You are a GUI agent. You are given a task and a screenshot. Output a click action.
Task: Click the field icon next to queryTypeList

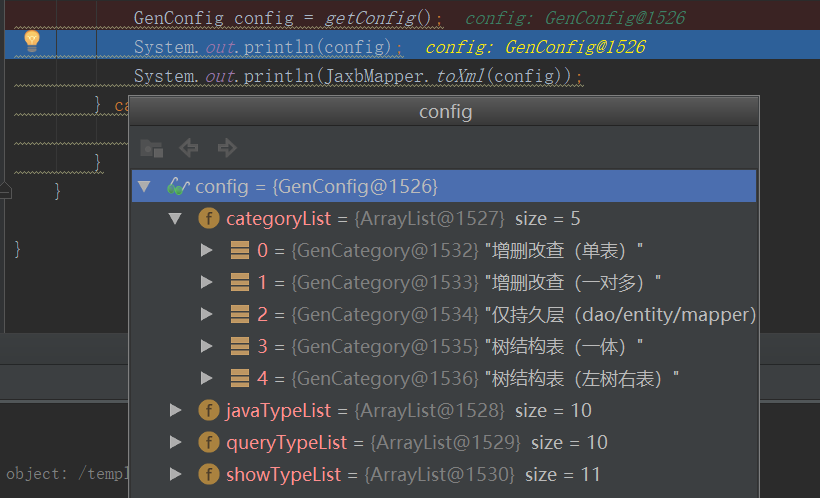pos(209,443)
